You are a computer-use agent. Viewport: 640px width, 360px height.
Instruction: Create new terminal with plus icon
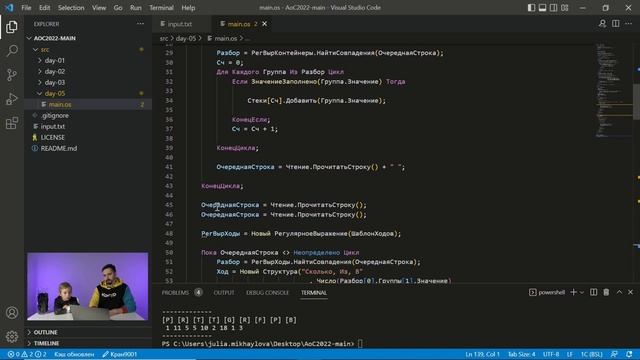(x=573, y=292)
